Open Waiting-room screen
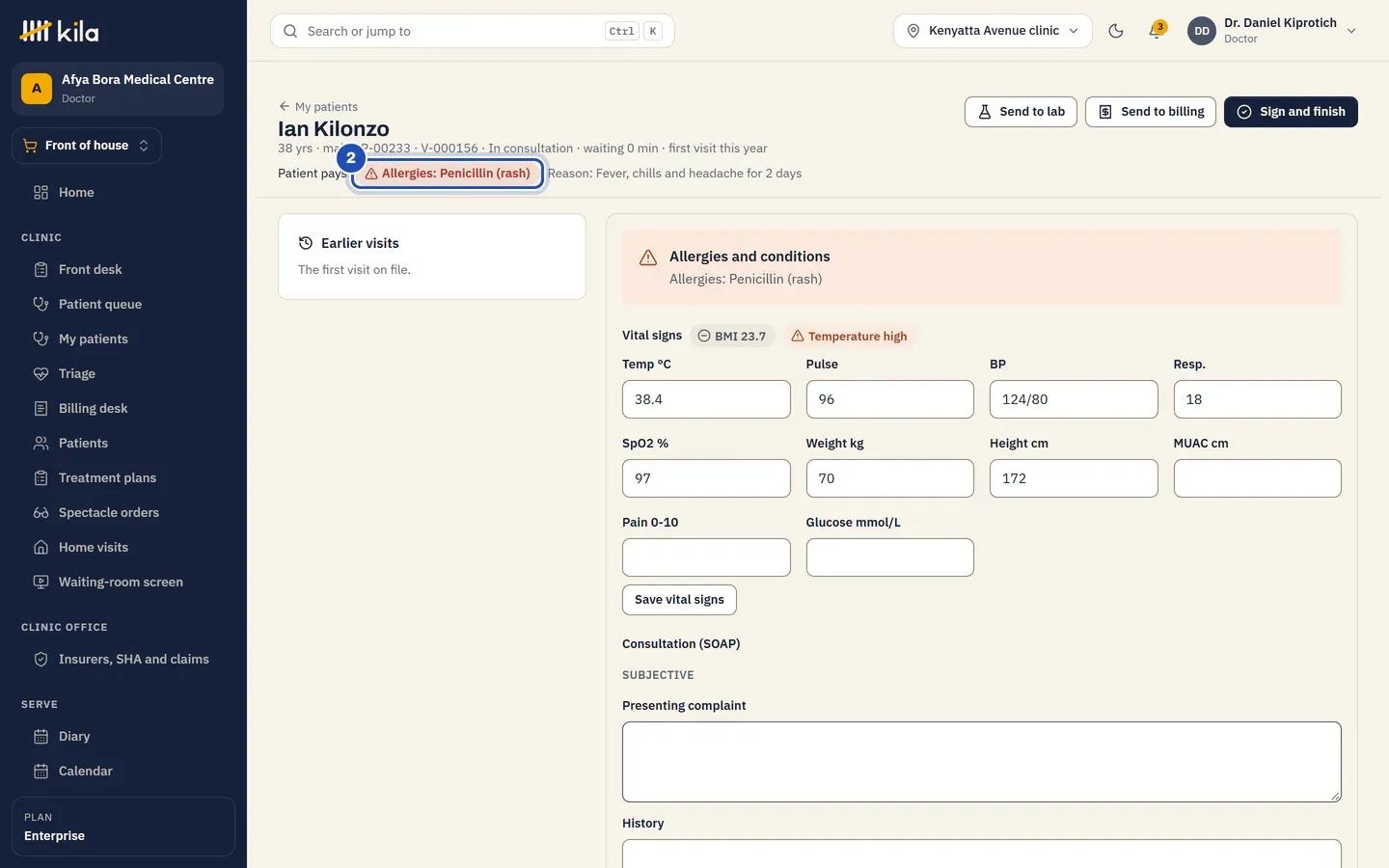 pyautogui.click(x=123, y=582)
